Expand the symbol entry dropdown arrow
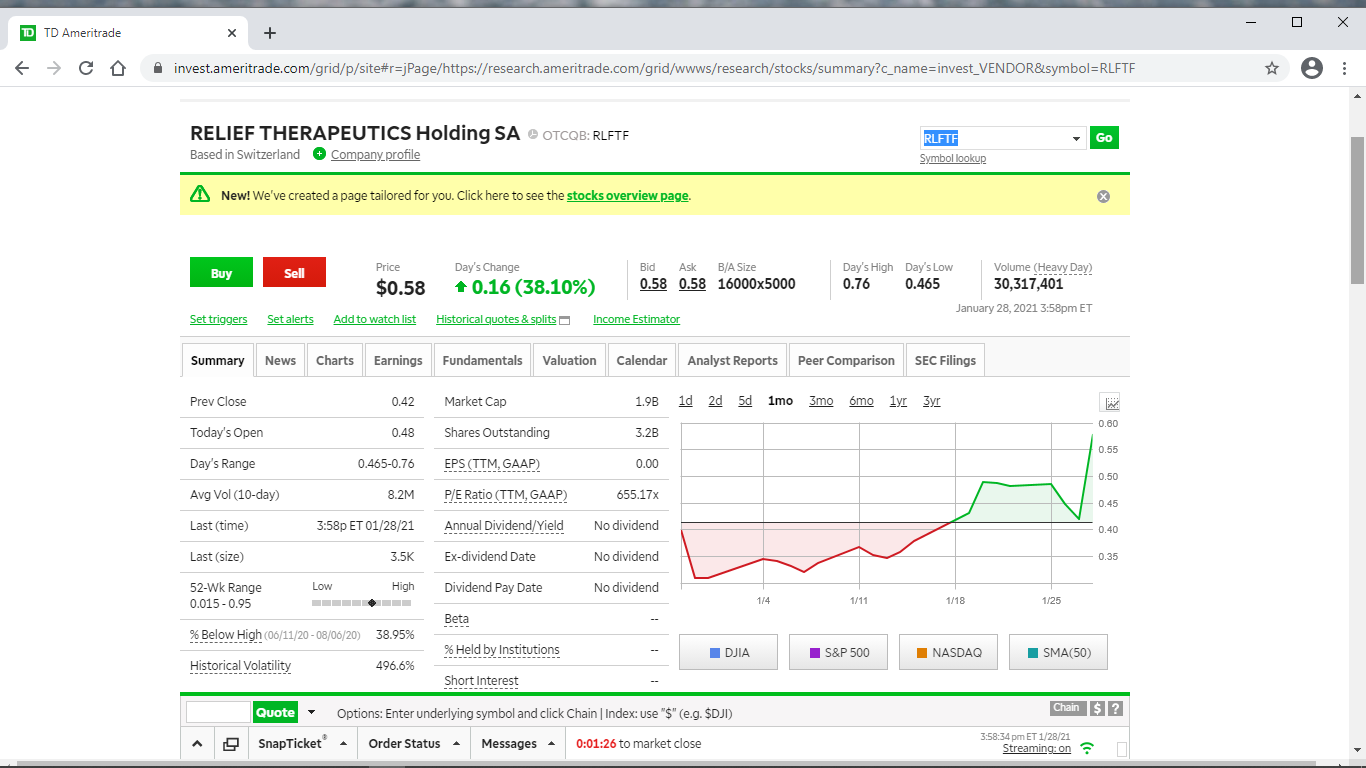The height and width of the screenshot is (768, 1366). (1076, 139)
